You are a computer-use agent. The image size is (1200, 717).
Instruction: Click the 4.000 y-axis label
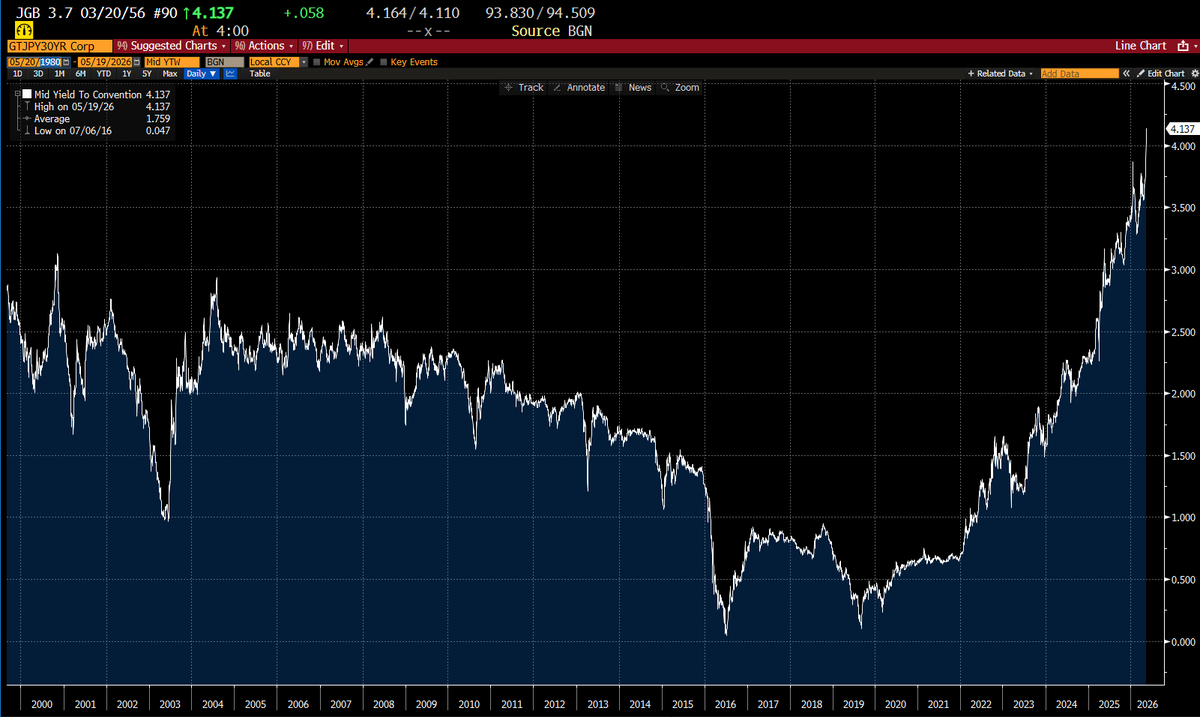[1182, 146]
